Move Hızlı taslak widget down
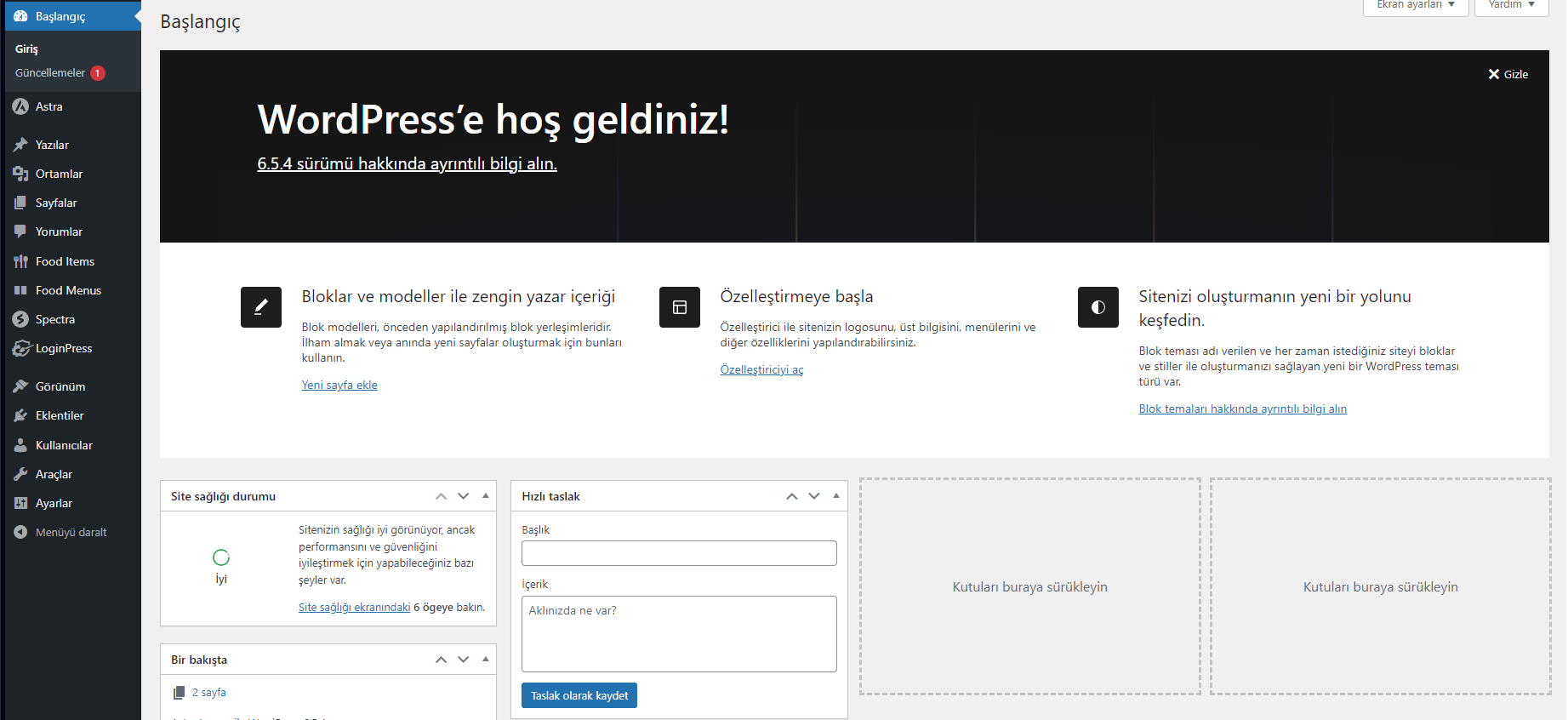The image size is (1568, 720). (x=814, y=496)
